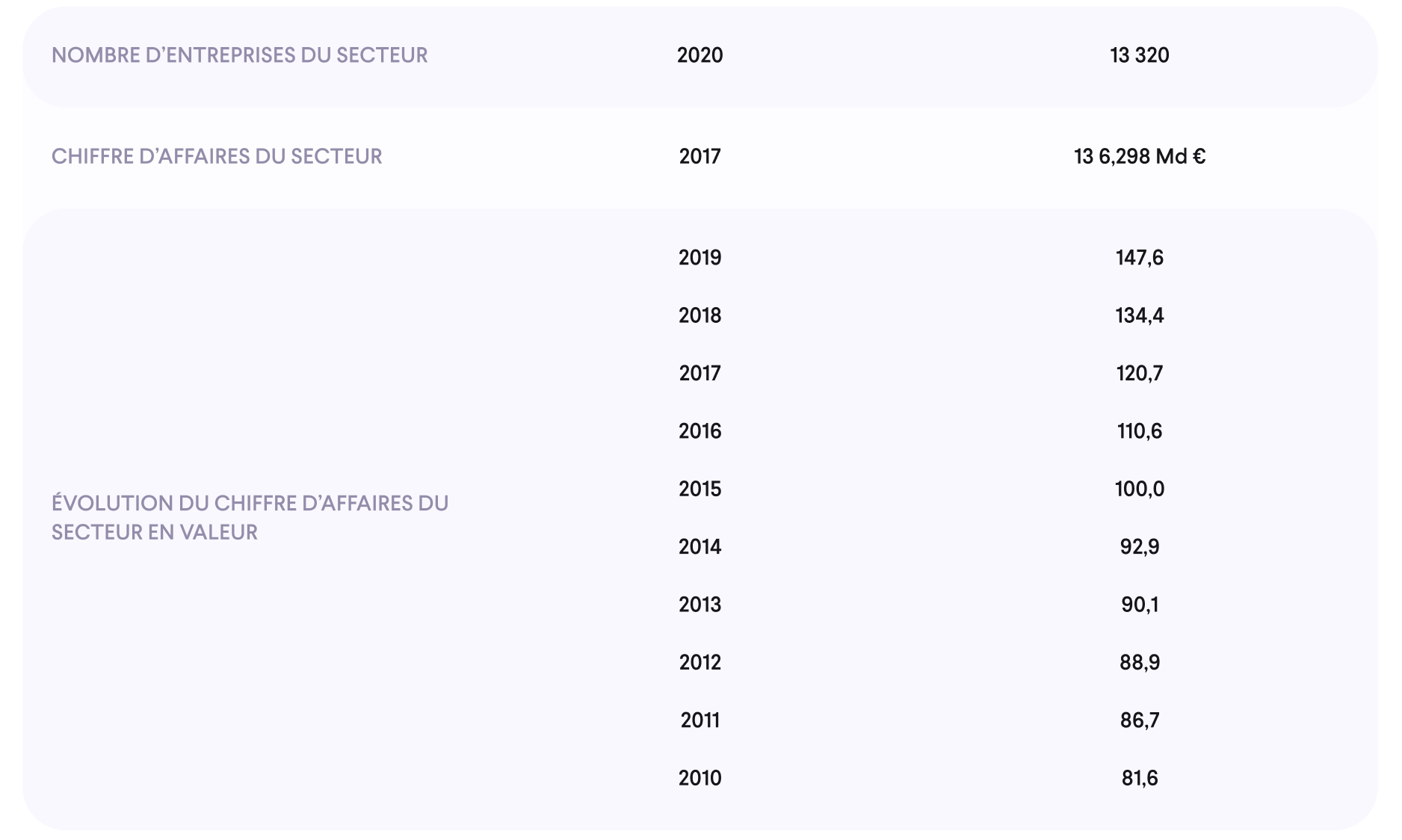Select the 13 320 companies value
Image resolution: width=1402 pixels, height=840 pixels.
[1140, 55]
